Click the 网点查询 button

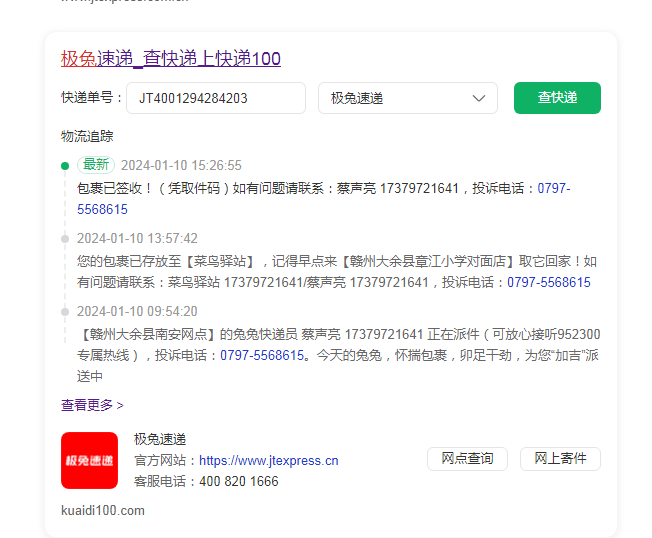(467, 459)
